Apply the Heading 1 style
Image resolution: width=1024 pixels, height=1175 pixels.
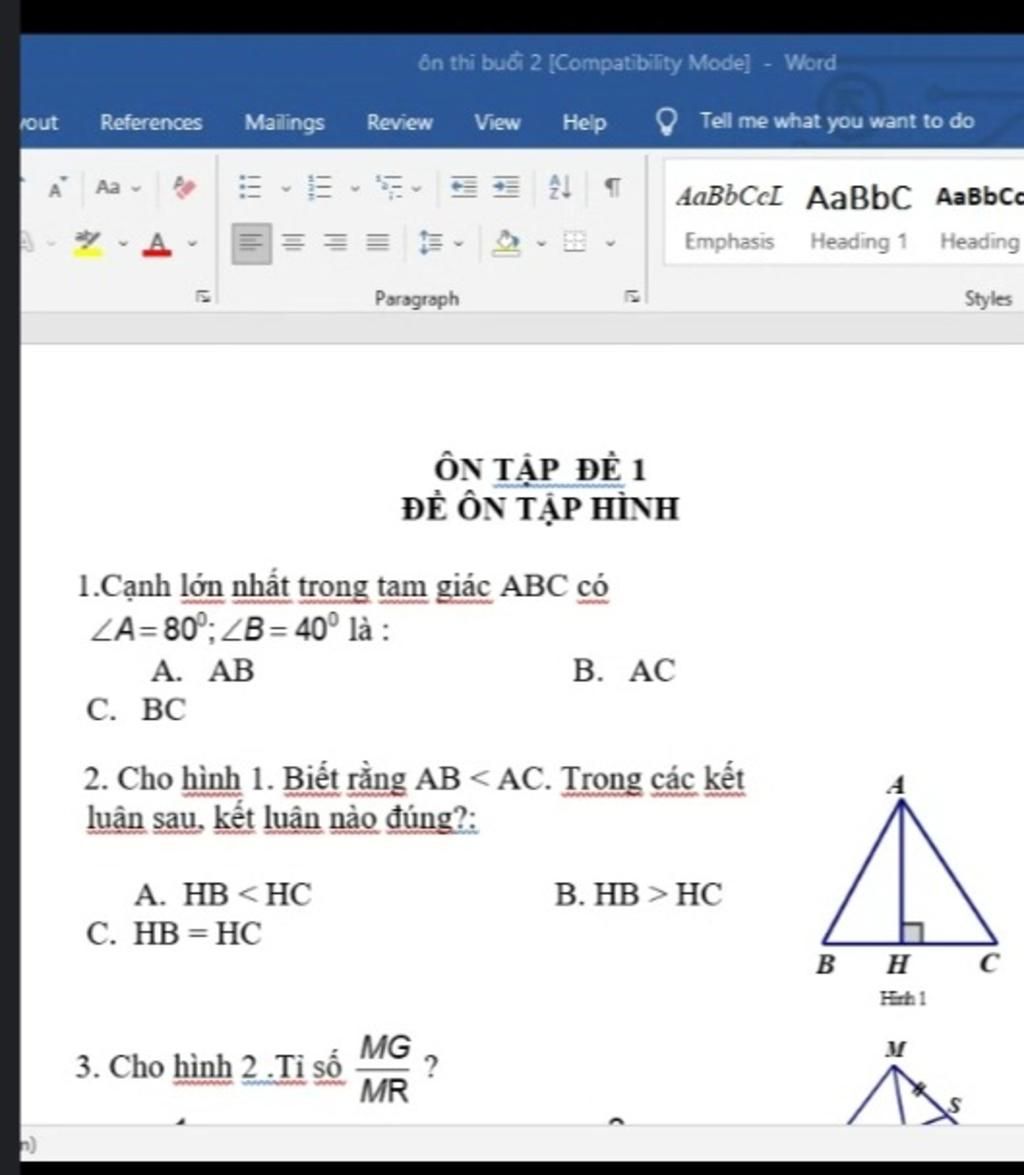click(859, 217)
